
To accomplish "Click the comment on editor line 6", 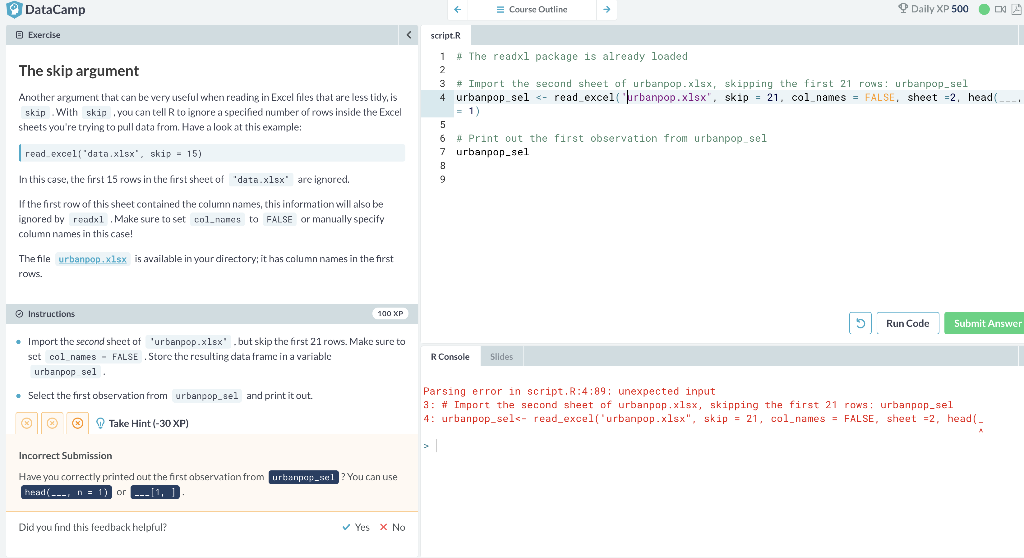I will tap(611, 139).
